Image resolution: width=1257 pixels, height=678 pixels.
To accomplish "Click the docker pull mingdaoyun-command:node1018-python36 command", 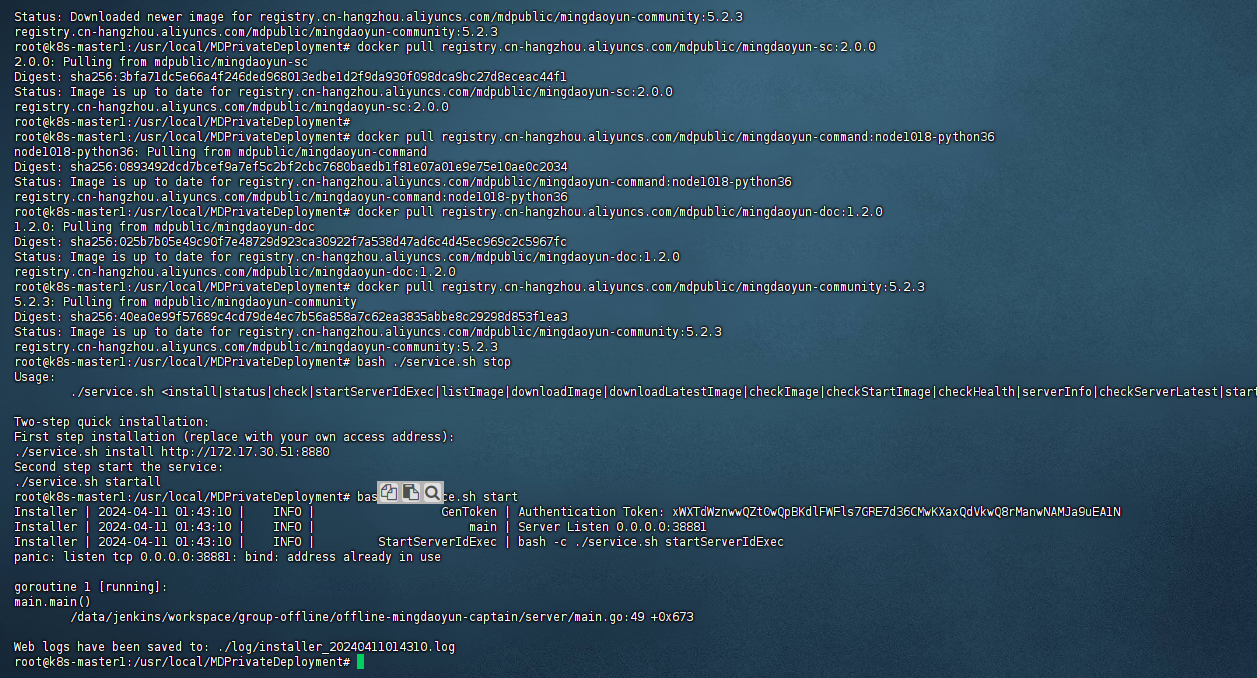I will 676,137.
